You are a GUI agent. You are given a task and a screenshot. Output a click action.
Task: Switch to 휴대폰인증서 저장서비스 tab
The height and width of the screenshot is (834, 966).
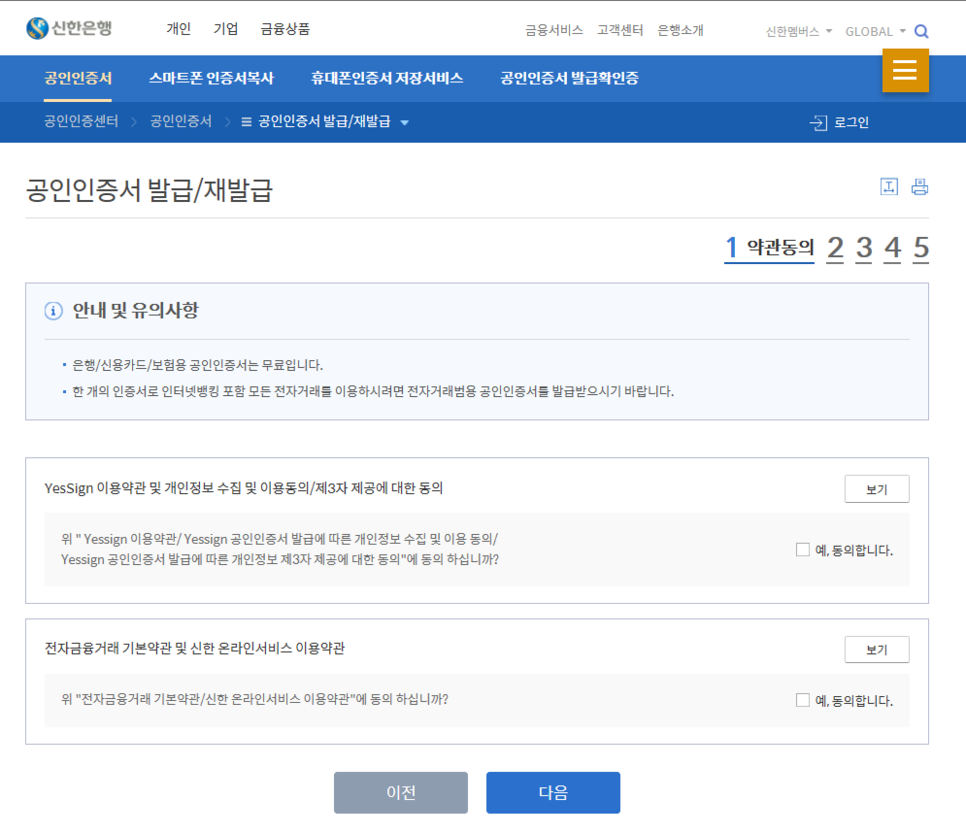[387, 78]
